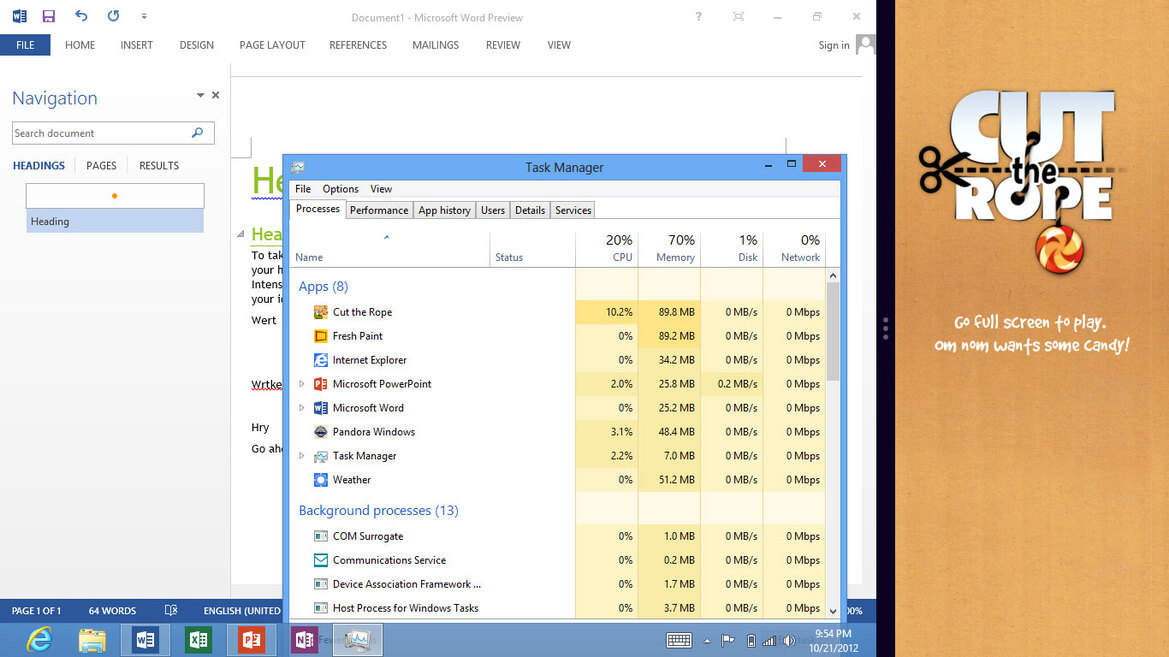
Task: Sort processes by the Memory column header
Action: [x=669, y=248]
